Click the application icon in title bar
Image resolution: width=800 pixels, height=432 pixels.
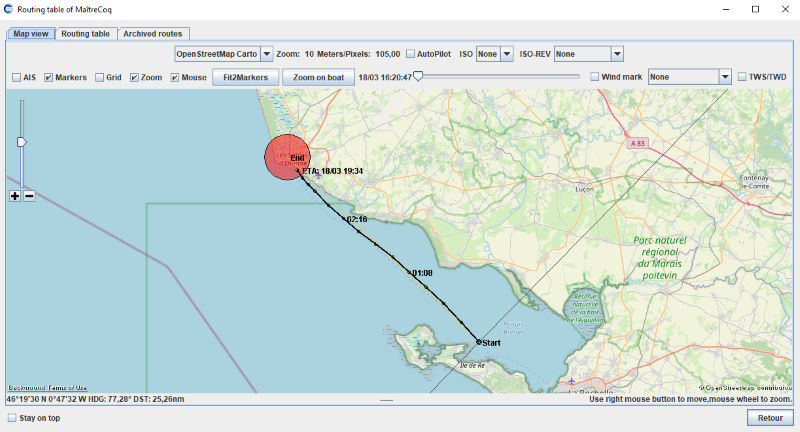(9, 9)
